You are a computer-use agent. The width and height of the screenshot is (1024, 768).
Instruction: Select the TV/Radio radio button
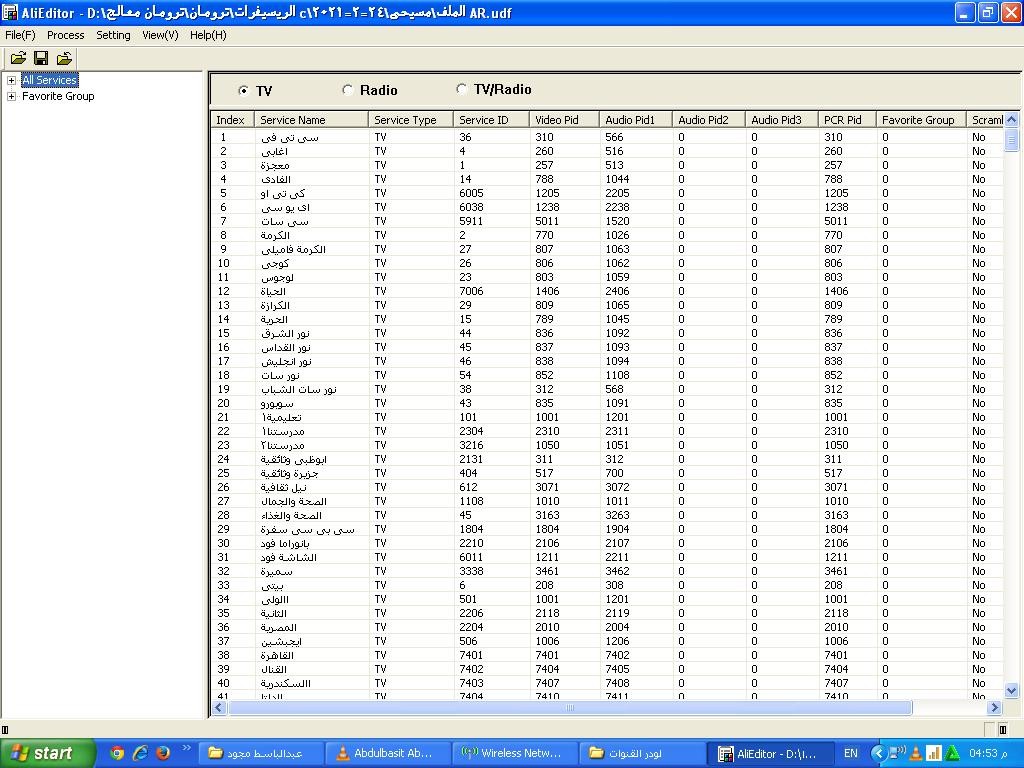click(x=461, y=89)
